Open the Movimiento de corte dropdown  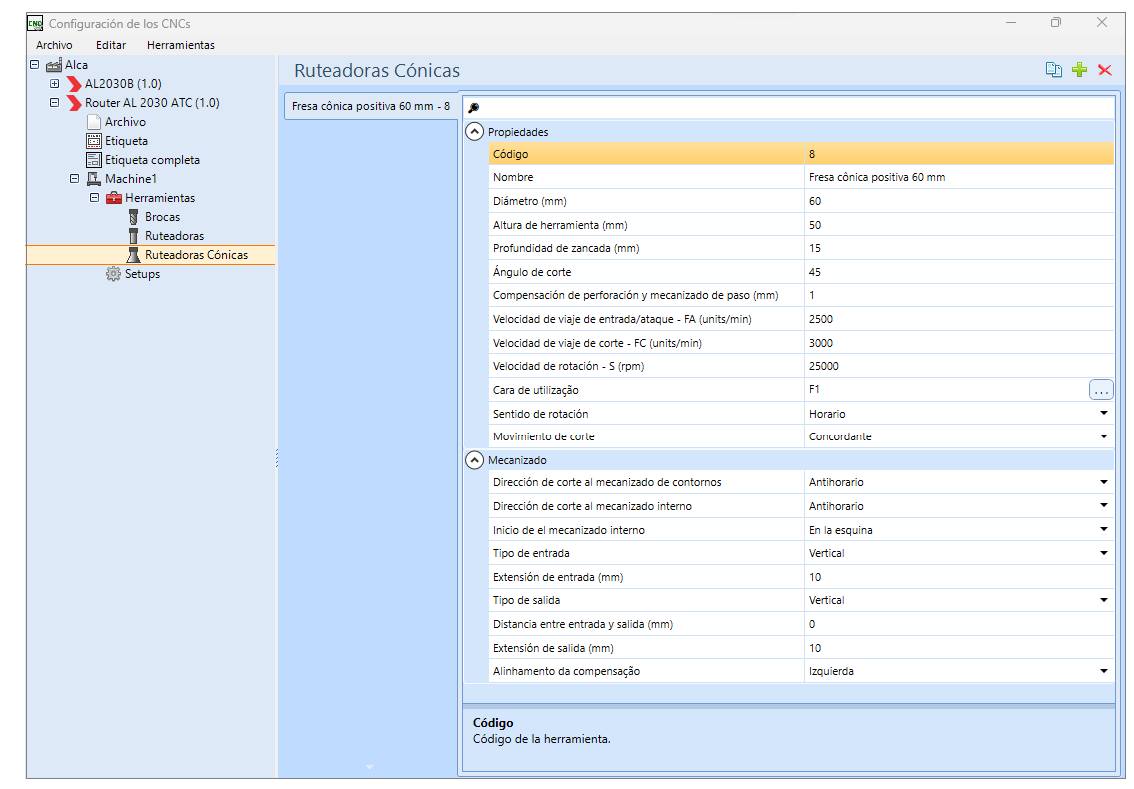(1104, 437)
